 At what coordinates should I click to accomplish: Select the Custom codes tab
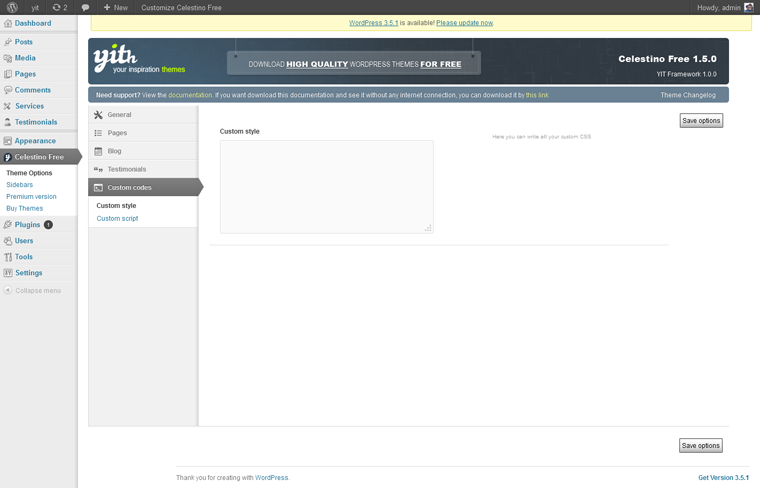[x=144, y=188]
